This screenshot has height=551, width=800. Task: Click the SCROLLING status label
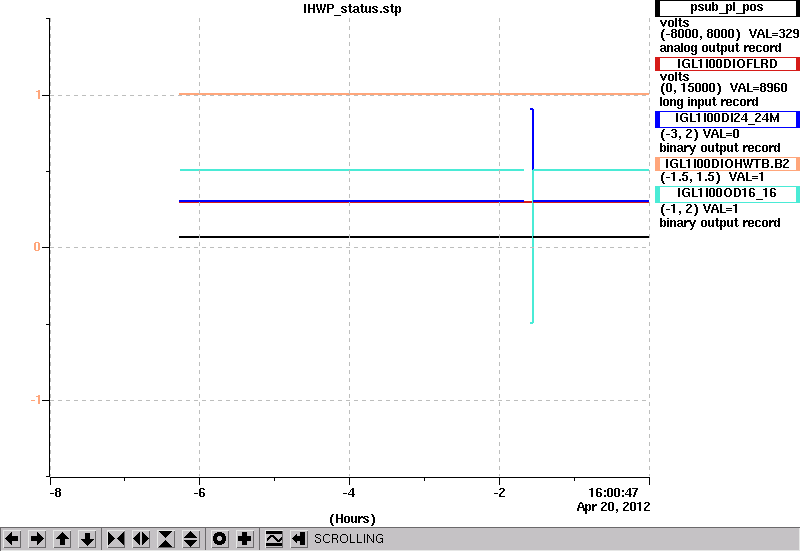349,539
